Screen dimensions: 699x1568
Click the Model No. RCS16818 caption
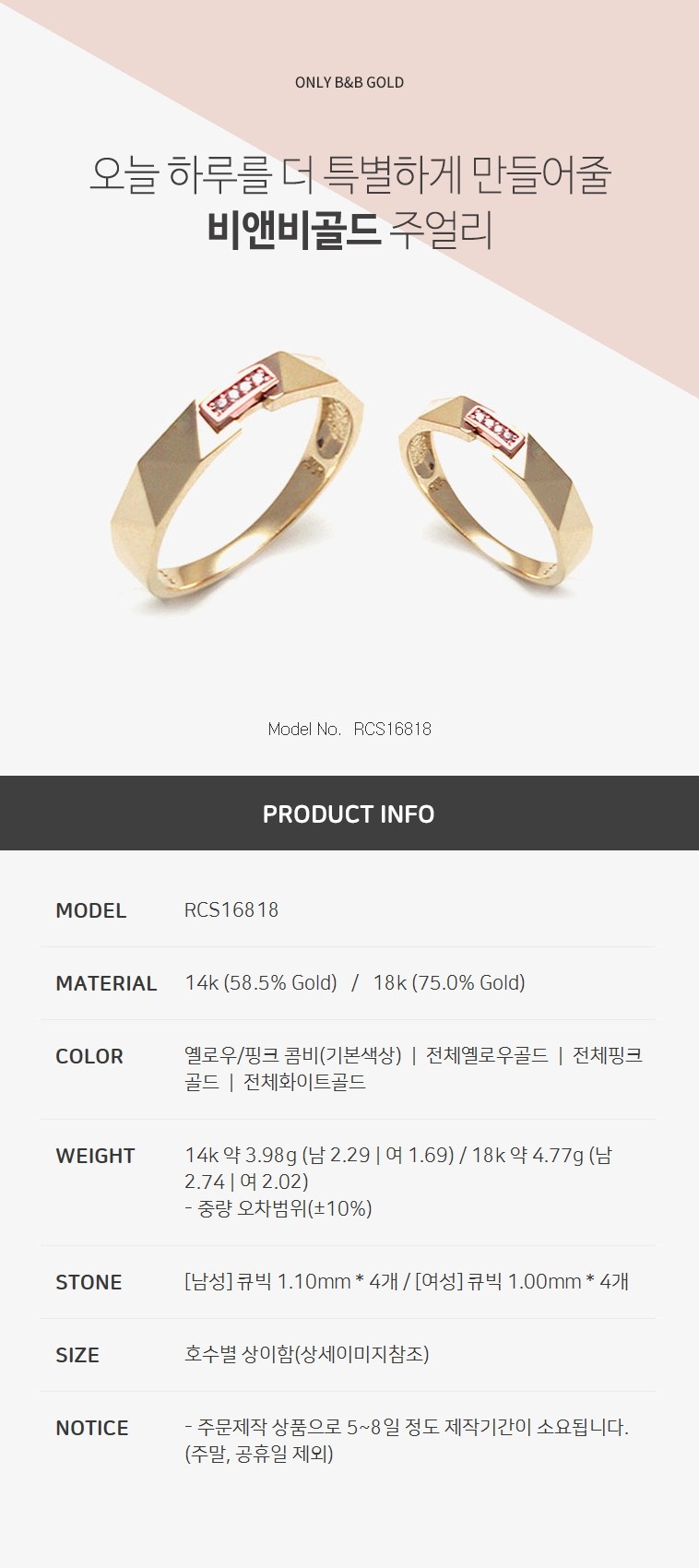point(349,729)
